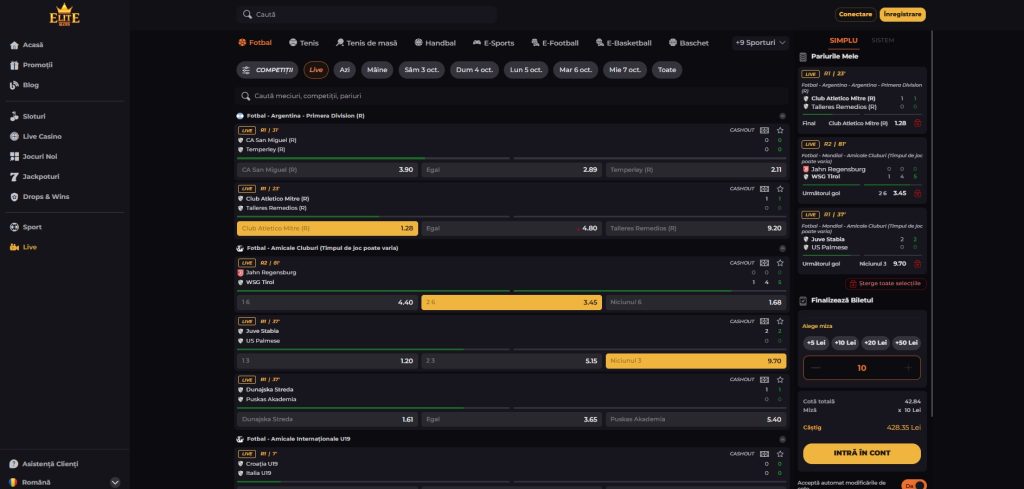Switch bet slip to Sistem tab

point(883,40)
